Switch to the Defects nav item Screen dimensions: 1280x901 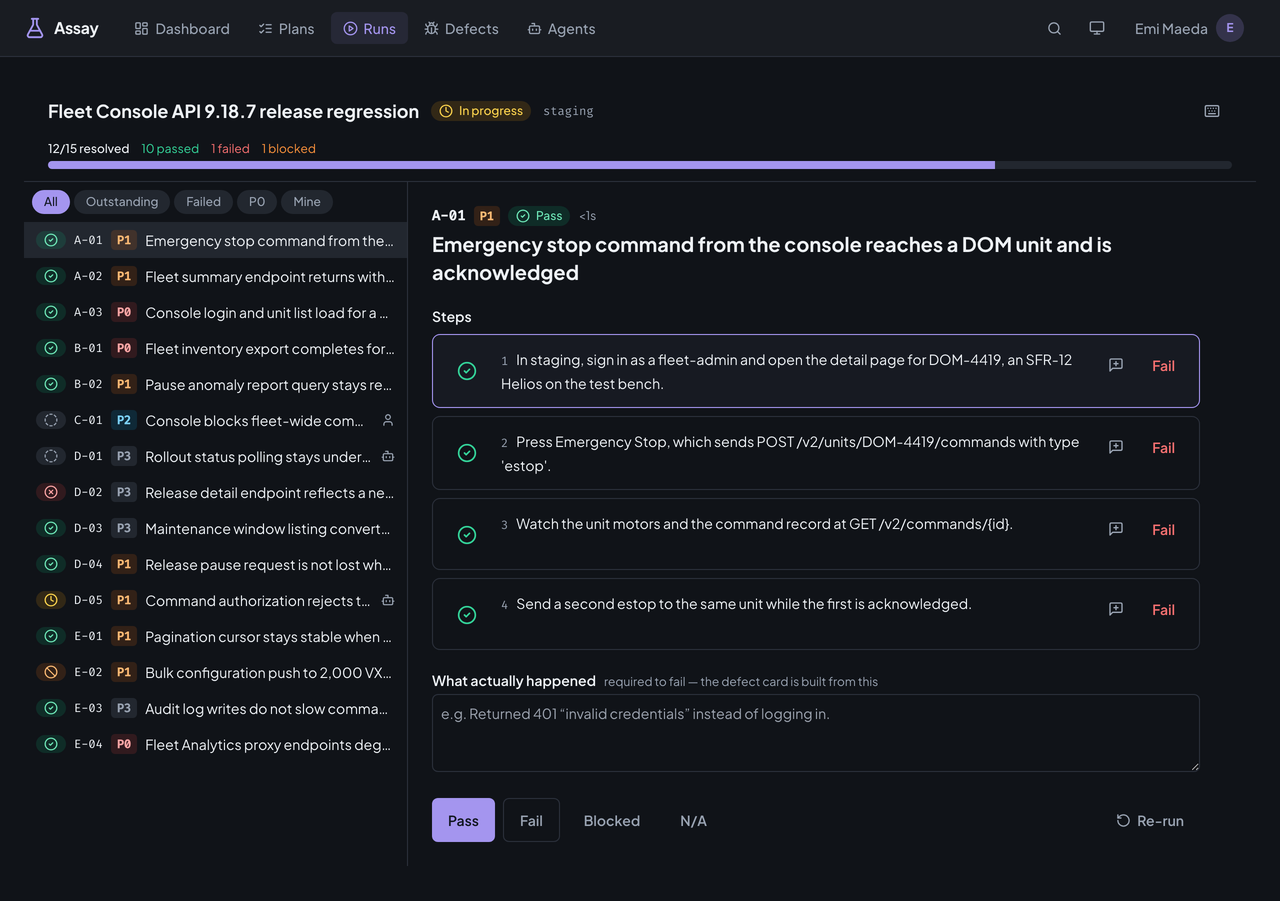(x=461, y=28)
